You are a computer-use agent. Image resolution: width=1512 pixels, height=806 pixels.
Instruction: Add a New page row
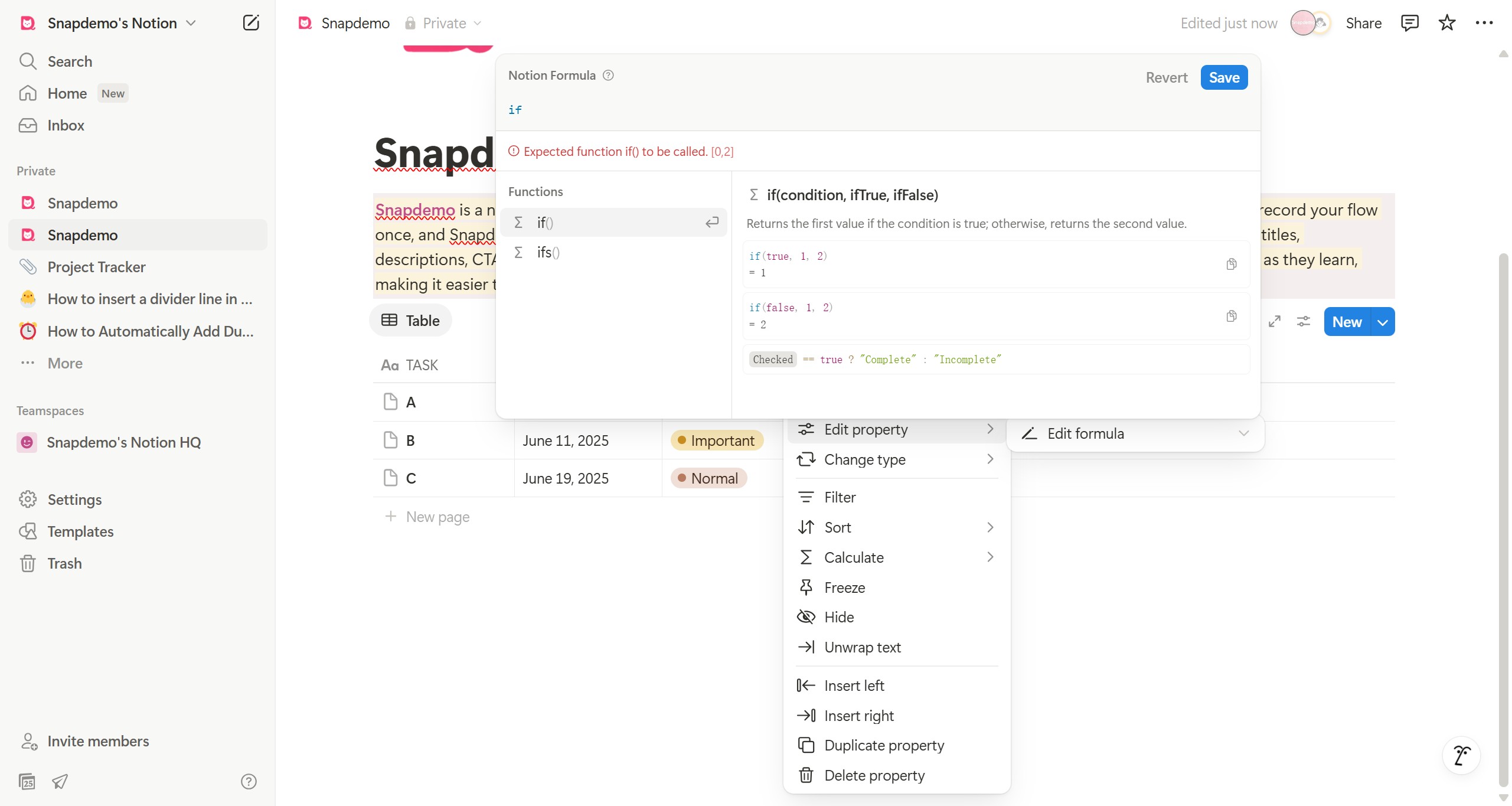427,517
